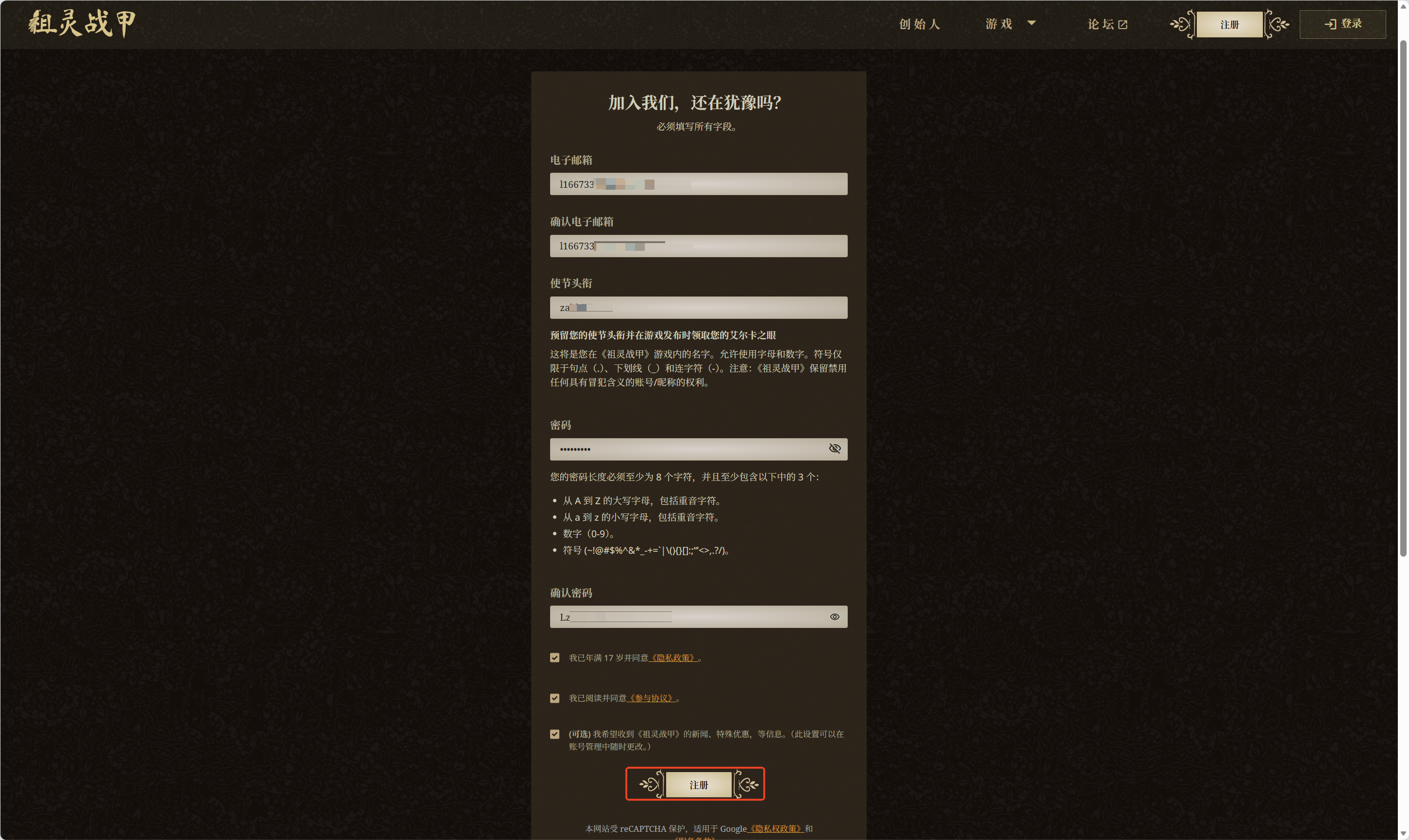1409x840 pixels.
Task: Click the 游戏 navigation label
Action: pyautogui.click(x=998, y=24)
